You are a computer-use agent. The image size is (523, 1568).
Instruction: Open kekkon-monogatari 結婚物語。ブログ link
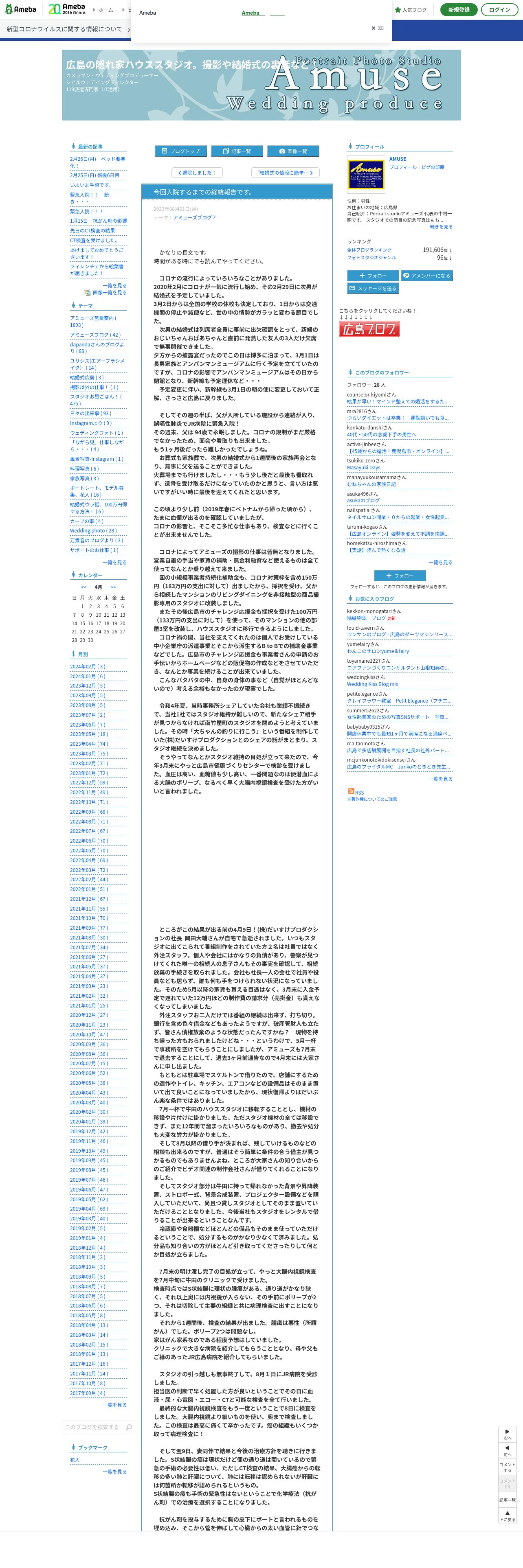coord(366,618)
